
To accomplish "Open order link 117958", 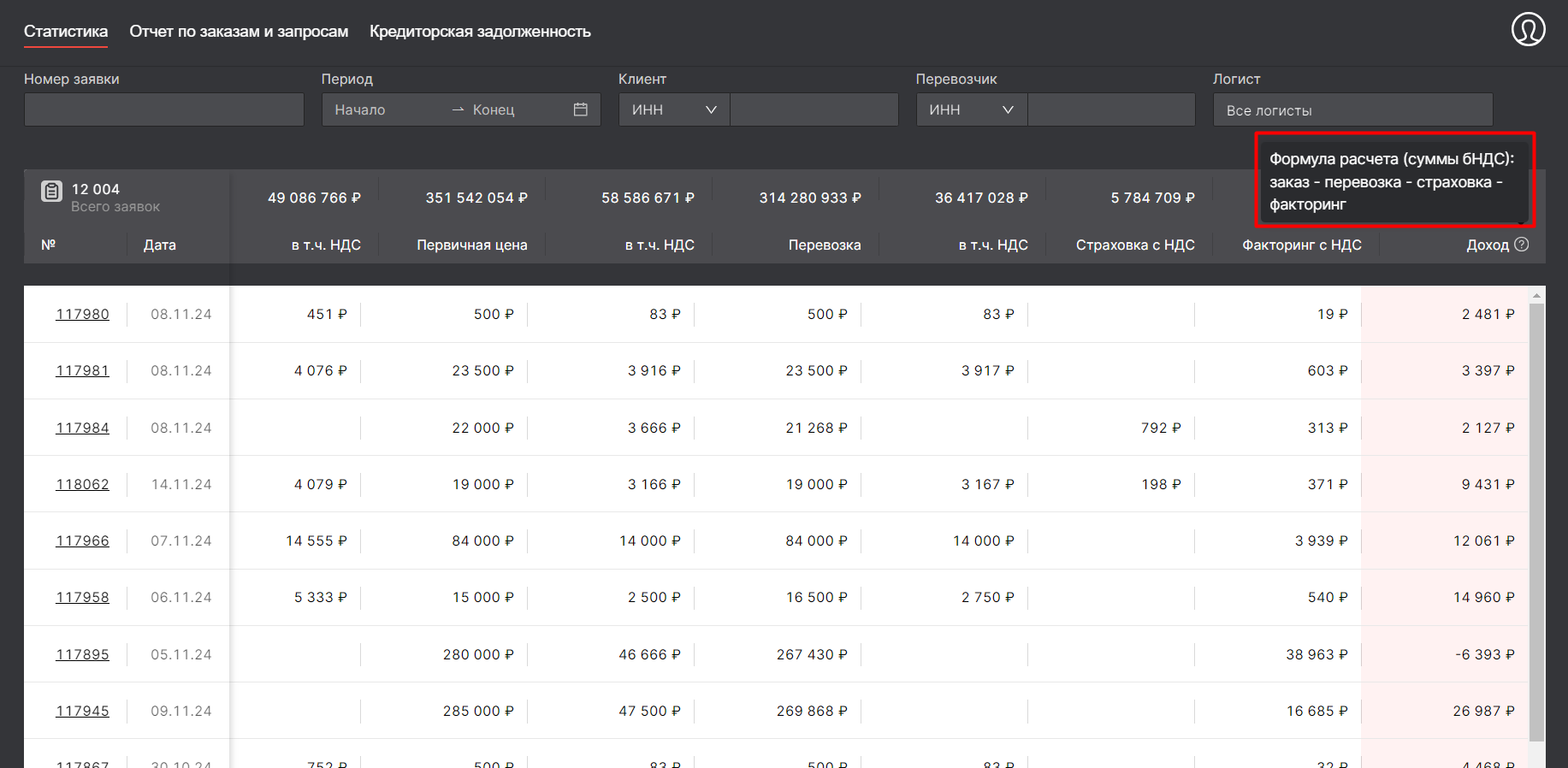I will point(83,597).
